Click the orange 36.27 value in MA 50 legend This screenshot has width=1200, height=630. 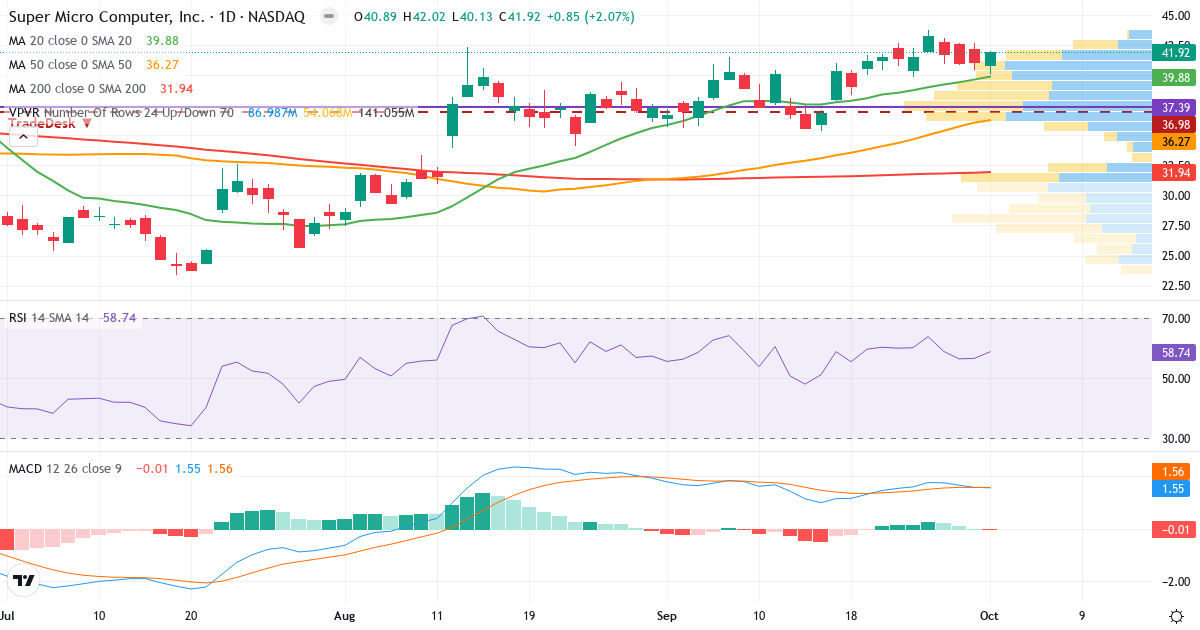tap(162, 64)
